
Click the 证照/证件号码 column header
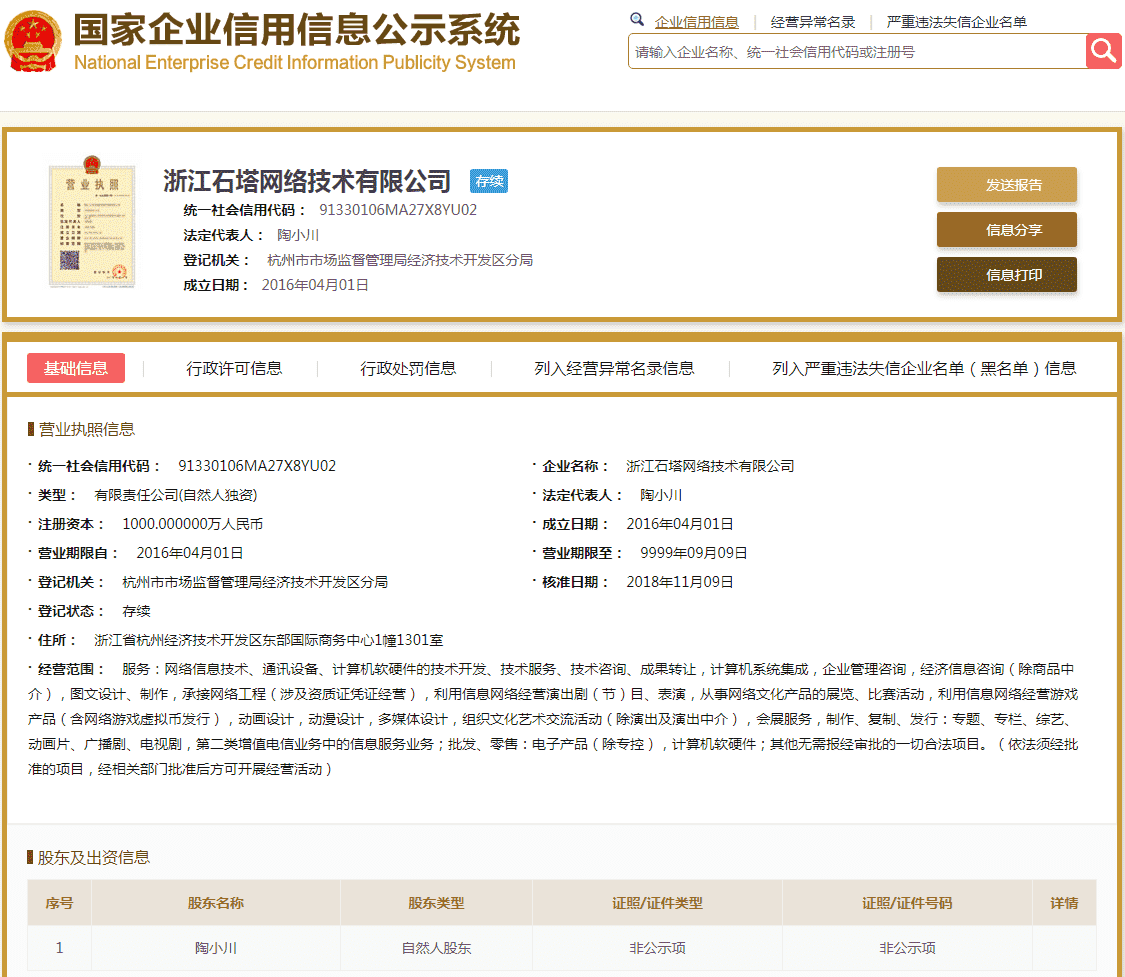point(907,903)
